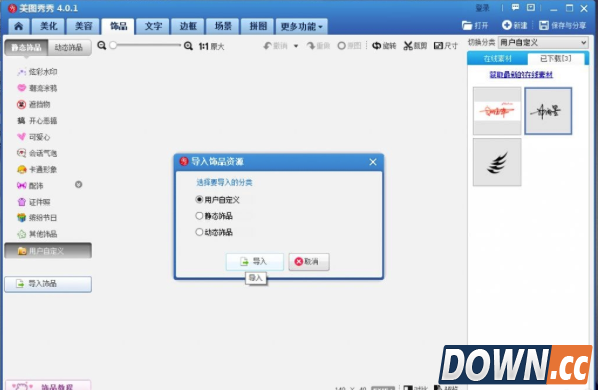Screen dimensions: 598x390
Task: Open the 潮流涂鸦 sticker category
Action: (37, 88)
